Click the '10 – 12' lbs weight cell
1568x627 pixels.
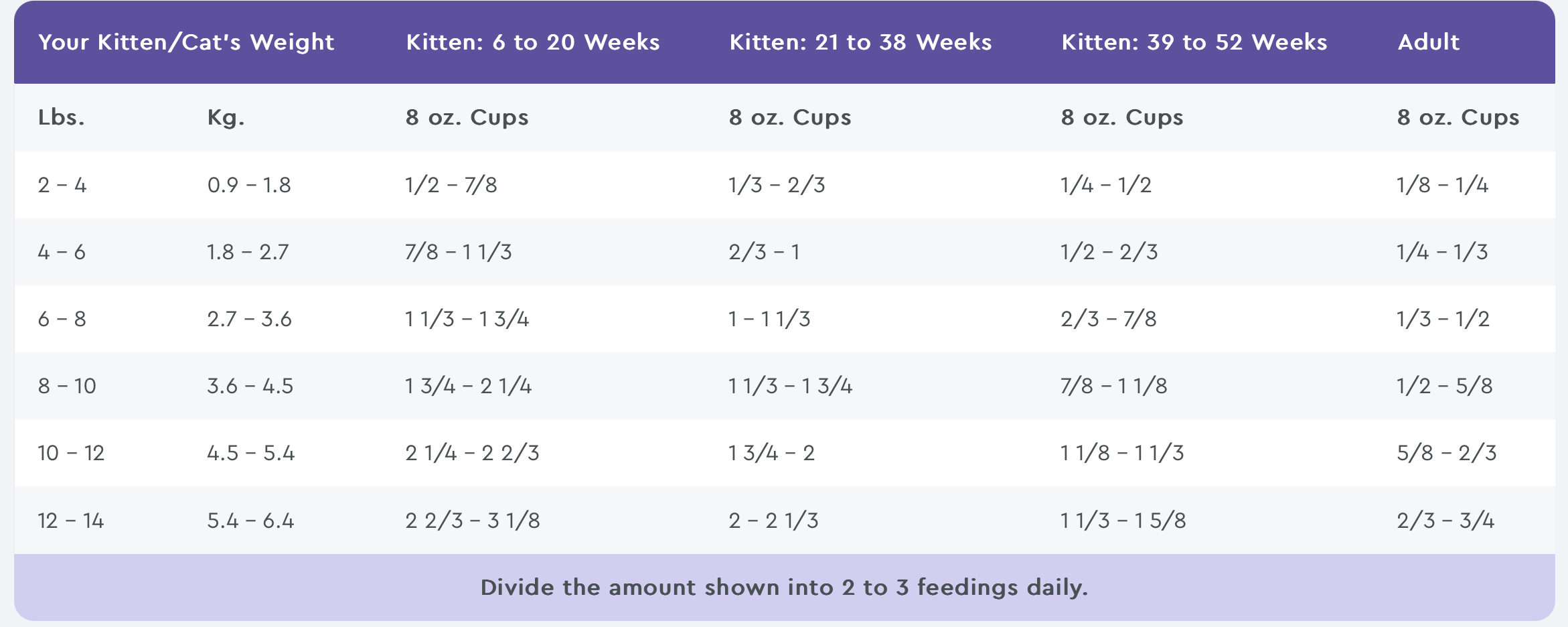tap(71, 453)
